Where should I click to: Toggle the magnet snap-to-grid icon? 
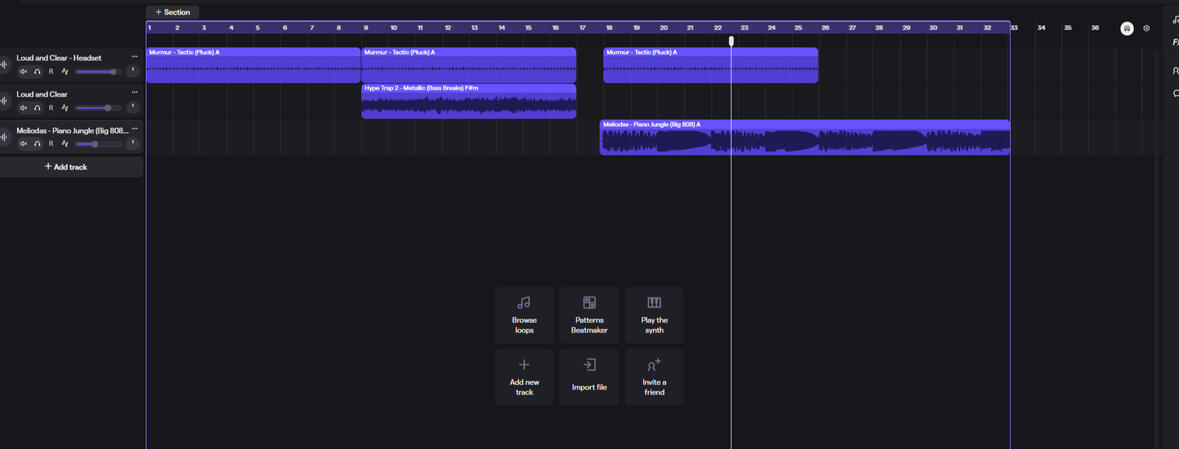click(x=1126, y=29)
